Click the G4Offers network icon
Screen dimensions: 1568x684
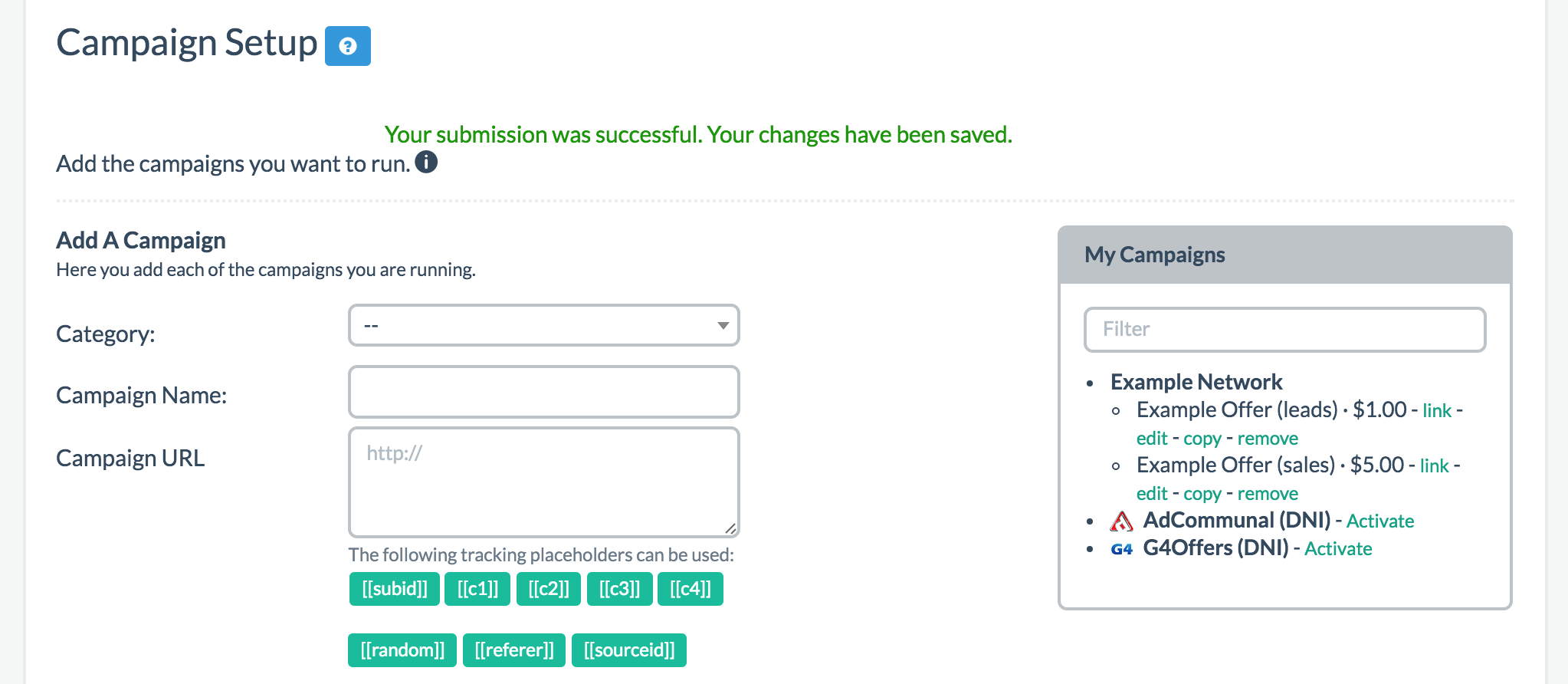(x=1120, y=549)
